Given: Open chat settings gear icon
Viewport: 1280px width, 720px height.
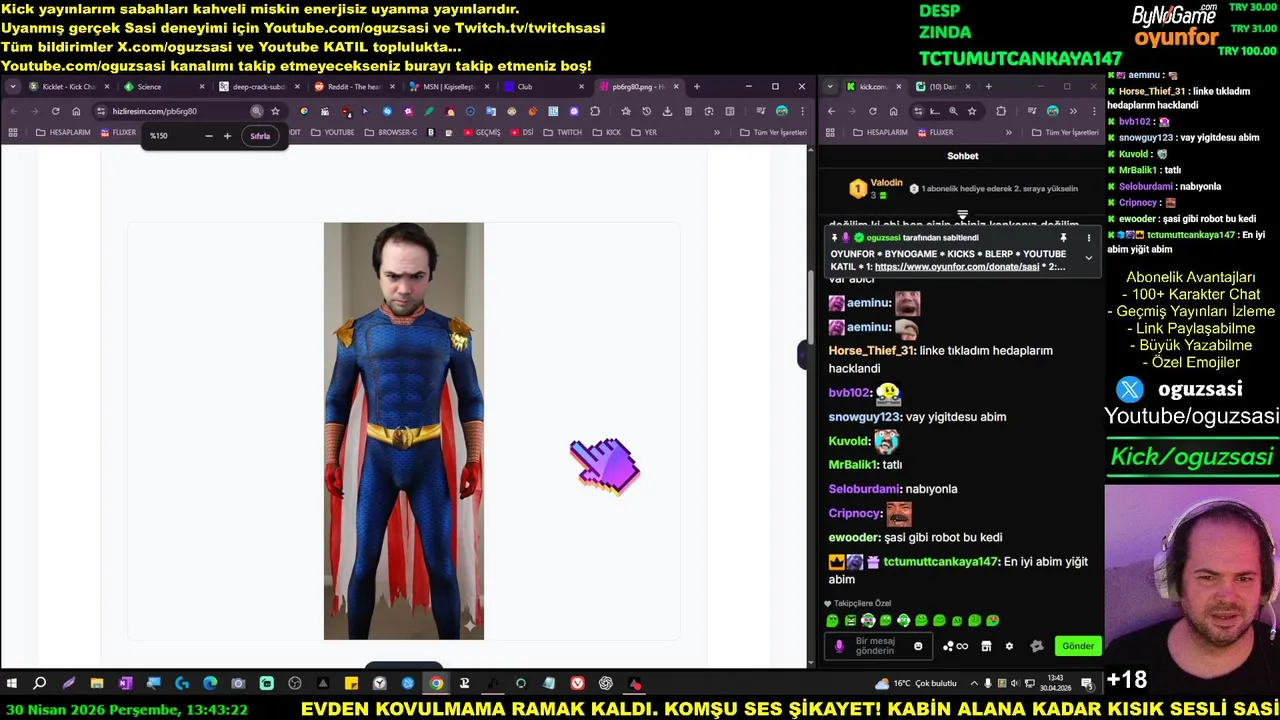Looking at the screenshot, I should (x=1009, y=646).
